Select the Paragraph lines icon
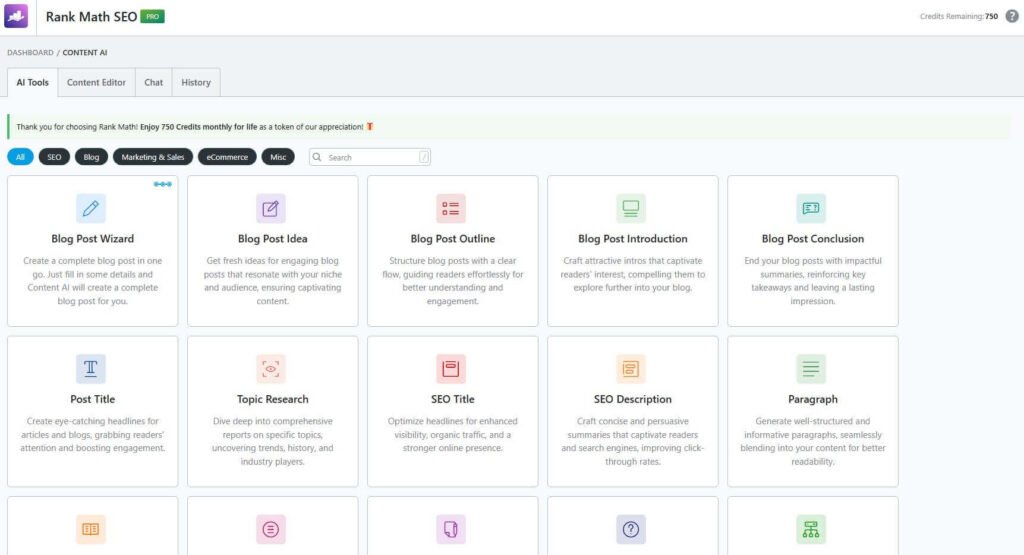This screenshot has width=1024, height=555. (x=811, y=369)
